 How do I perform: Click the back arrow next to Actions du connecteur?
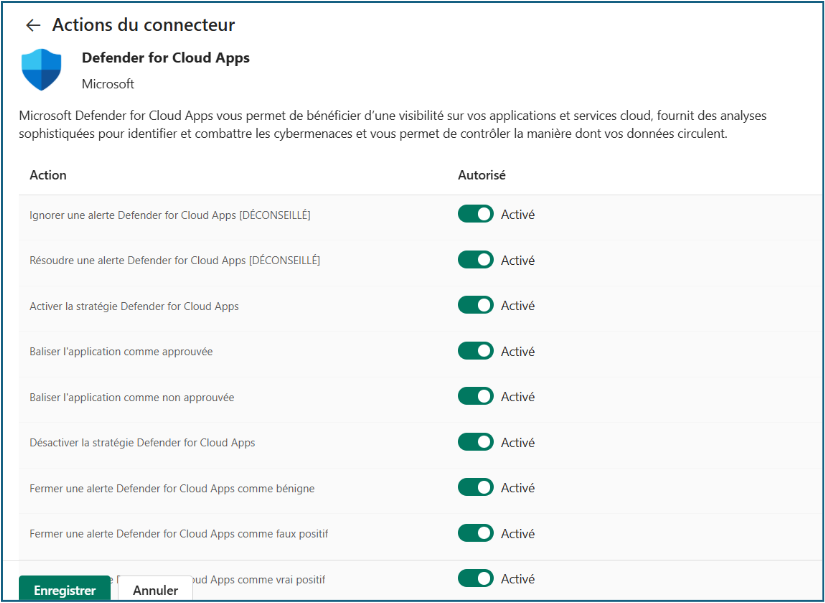(33, 25)
